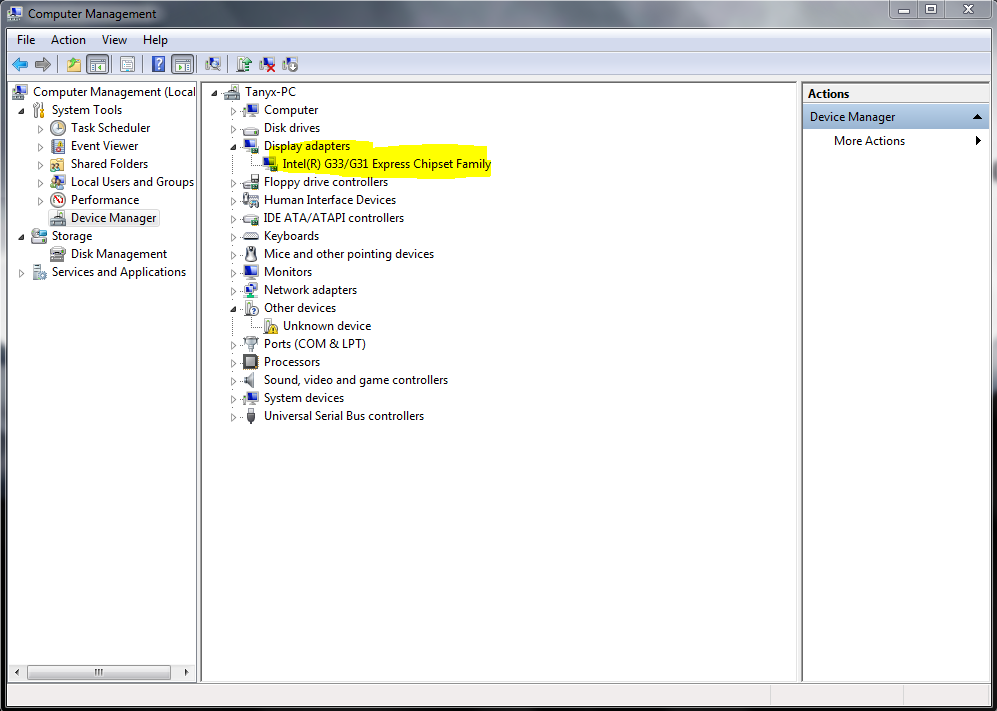Select the Intel(R) G33/G31 Express Chipset Family
The height and width of the screenshot is (711, 997).
coord(387,164)
